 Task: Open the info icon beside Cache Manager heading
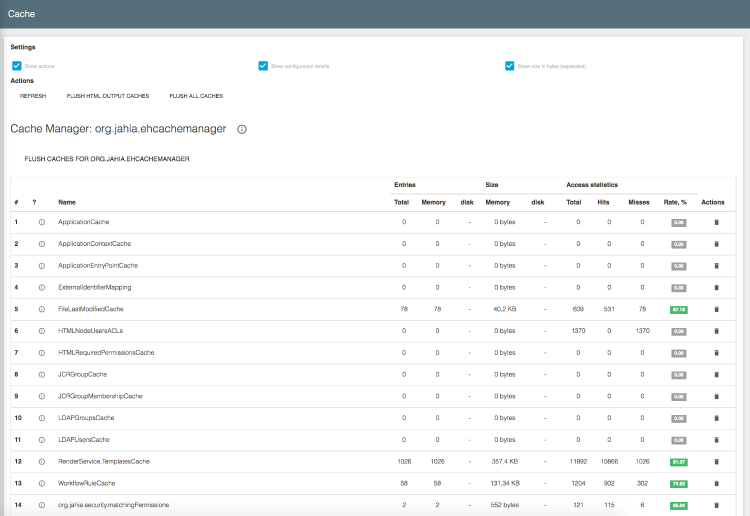242,129
